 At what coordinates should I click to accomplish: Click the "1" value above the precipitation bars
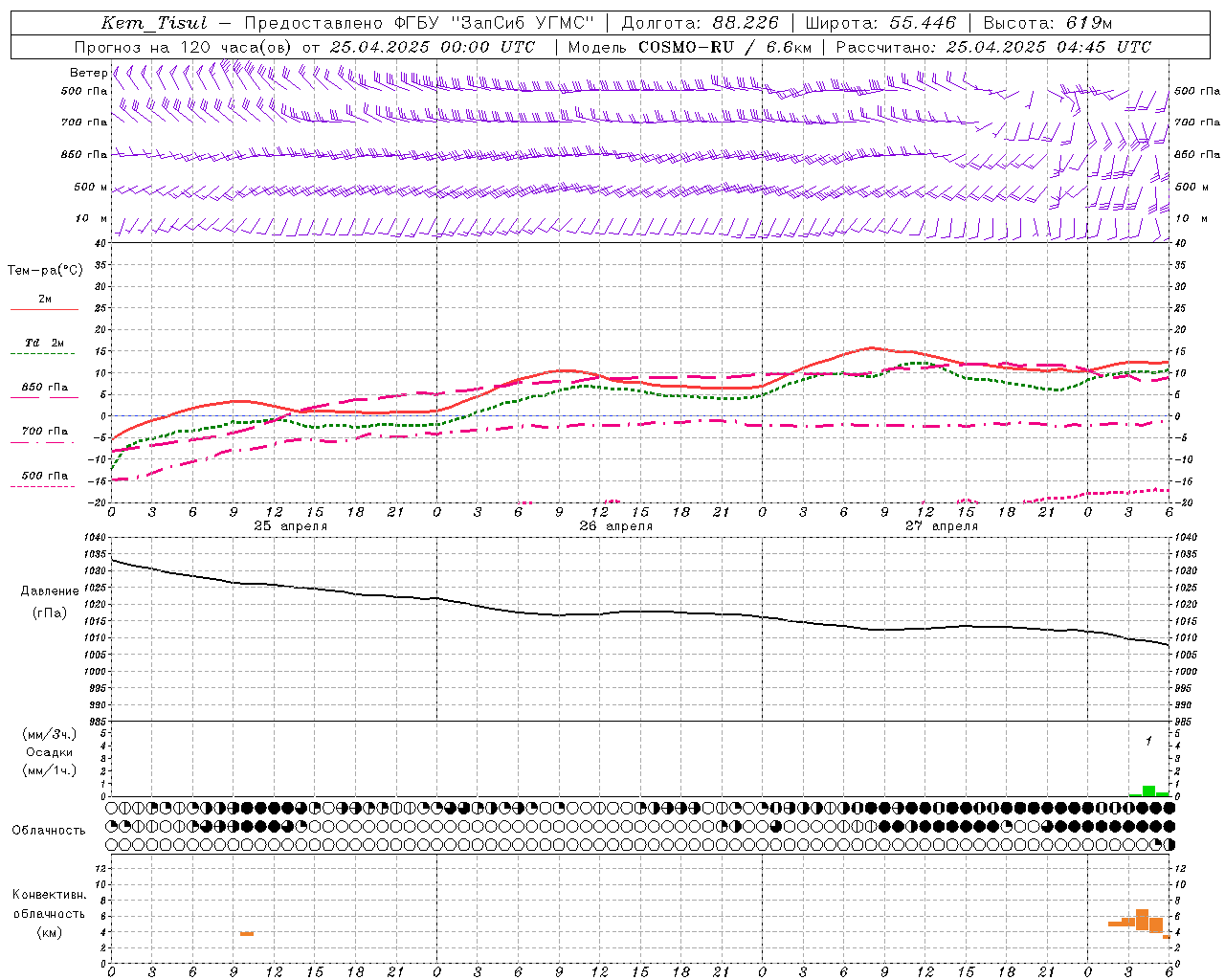tap(1148, 741)
